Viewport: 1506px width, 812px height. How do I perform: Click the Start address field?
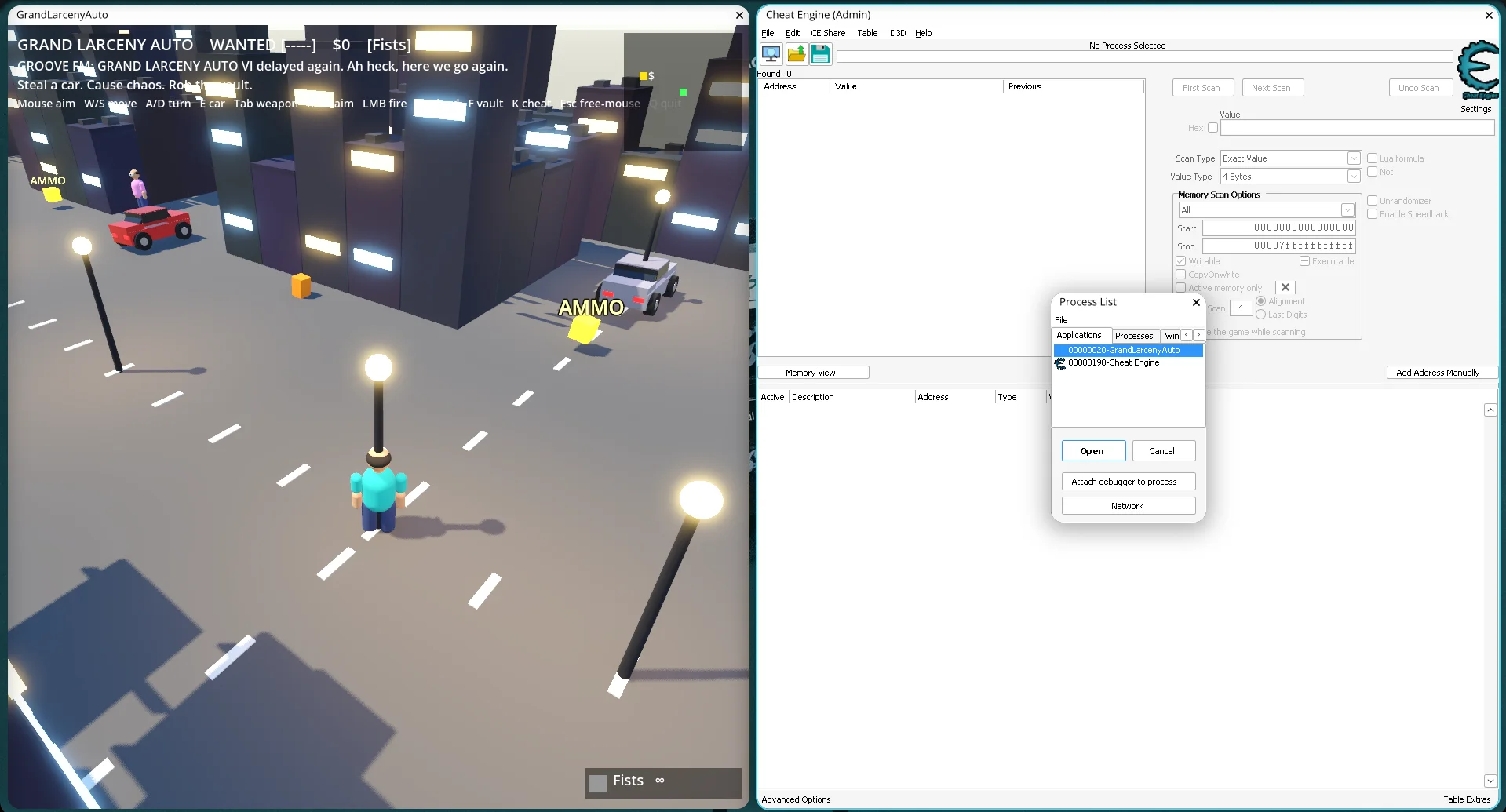[1279, 228]
